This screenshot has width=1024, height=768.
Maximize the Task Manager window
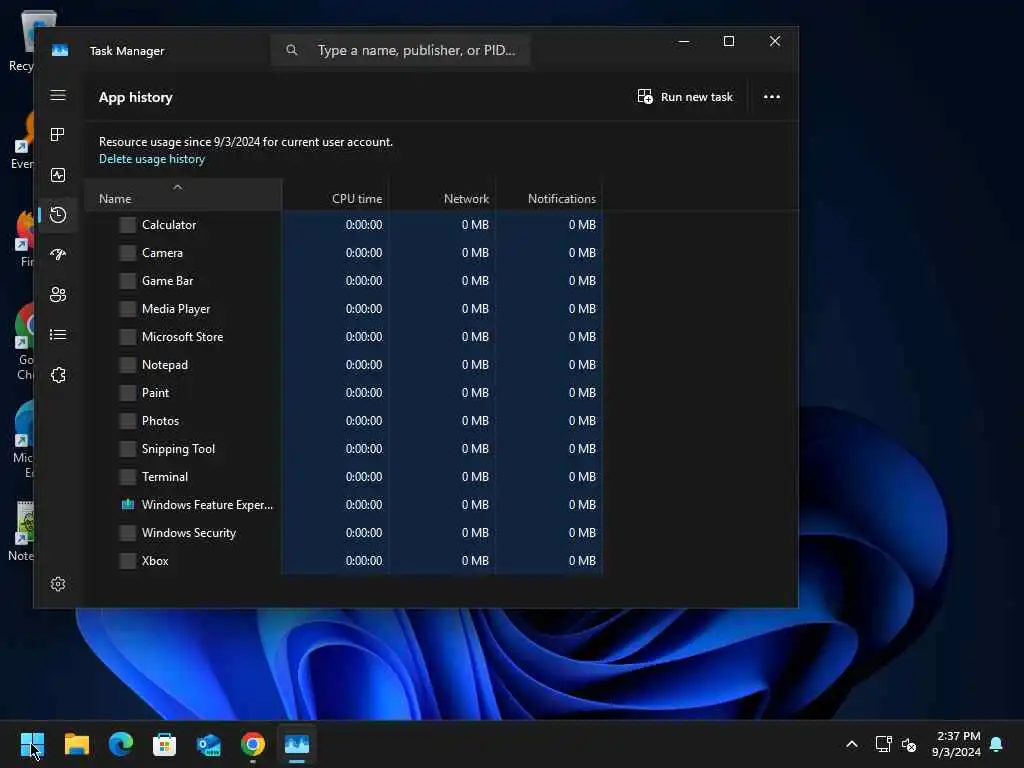coord(729,41)
